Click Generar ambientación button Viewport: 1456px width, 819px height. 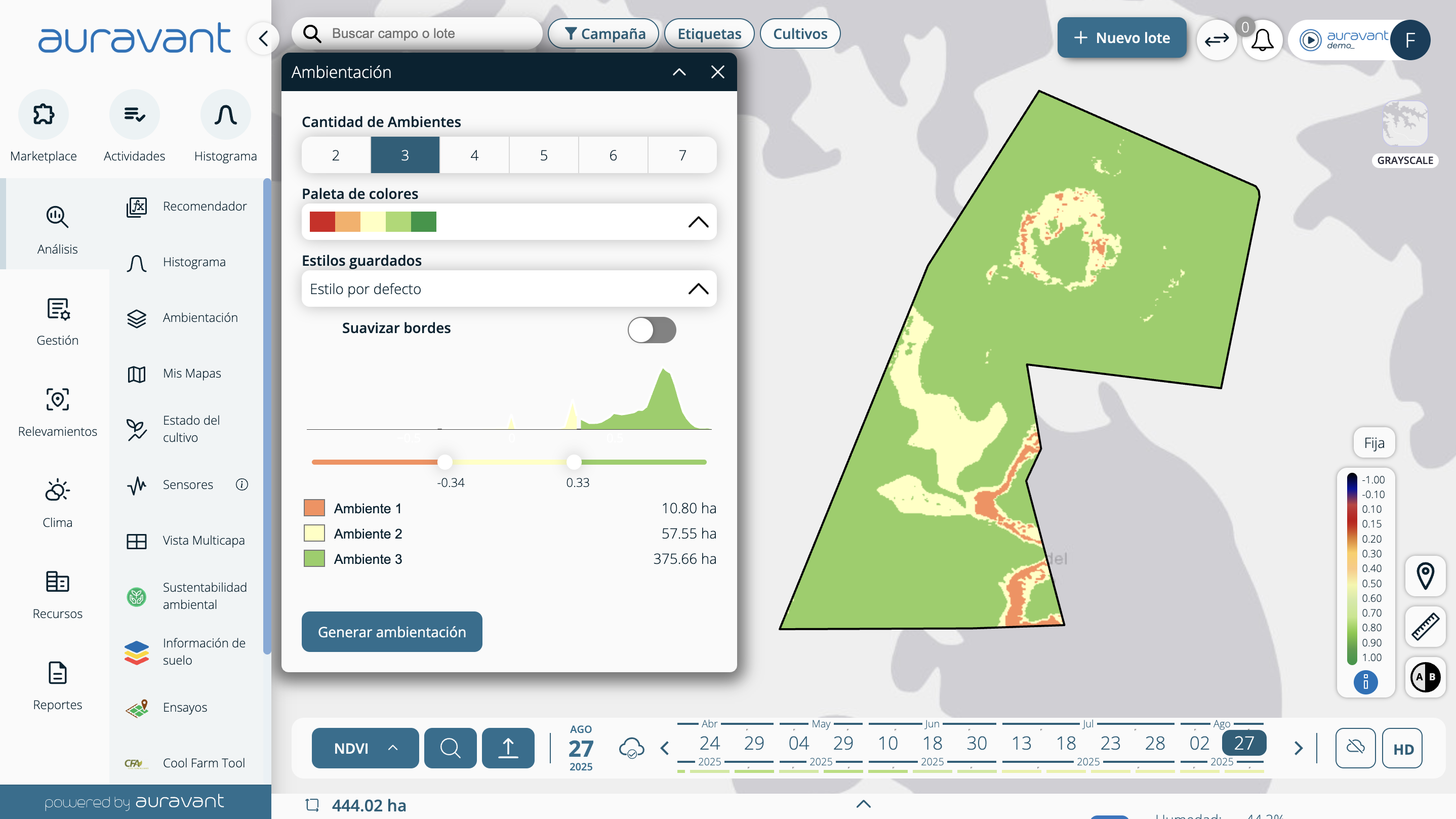(x=392, y=632)
